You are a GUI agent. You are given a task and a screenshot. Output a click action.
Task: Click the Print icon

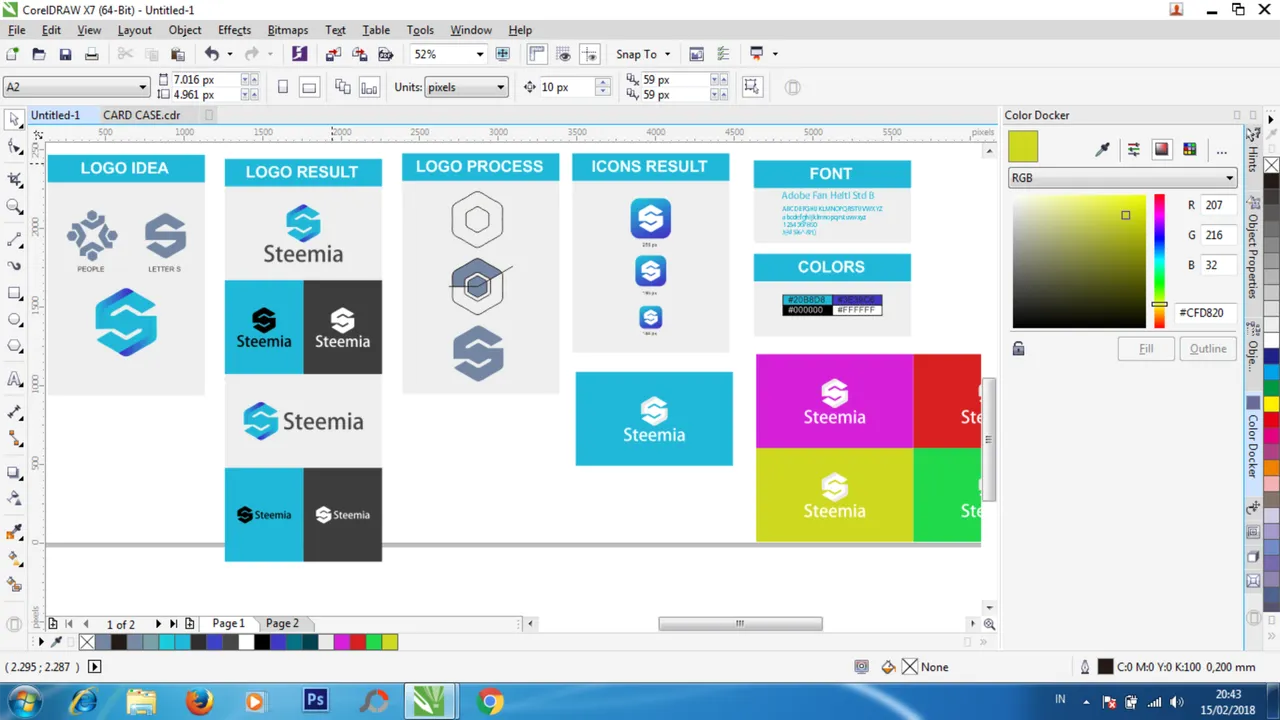point(91,54)
